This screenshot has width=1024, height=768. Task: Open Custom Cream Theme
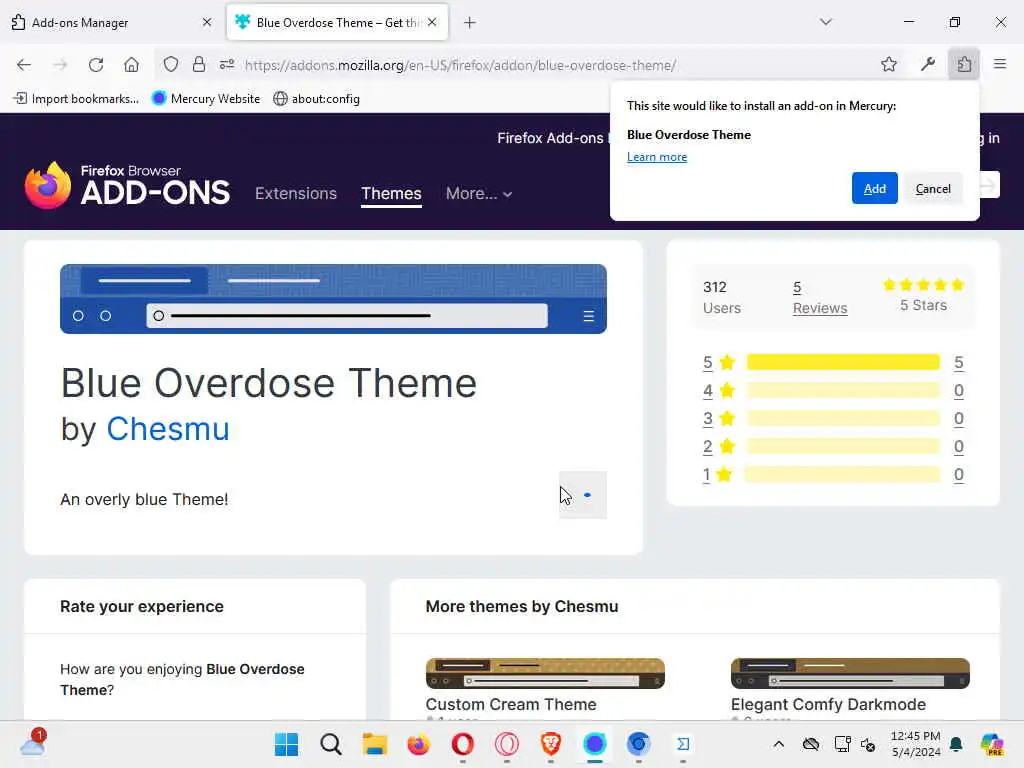pyautogui.click(x=511, y=704)
